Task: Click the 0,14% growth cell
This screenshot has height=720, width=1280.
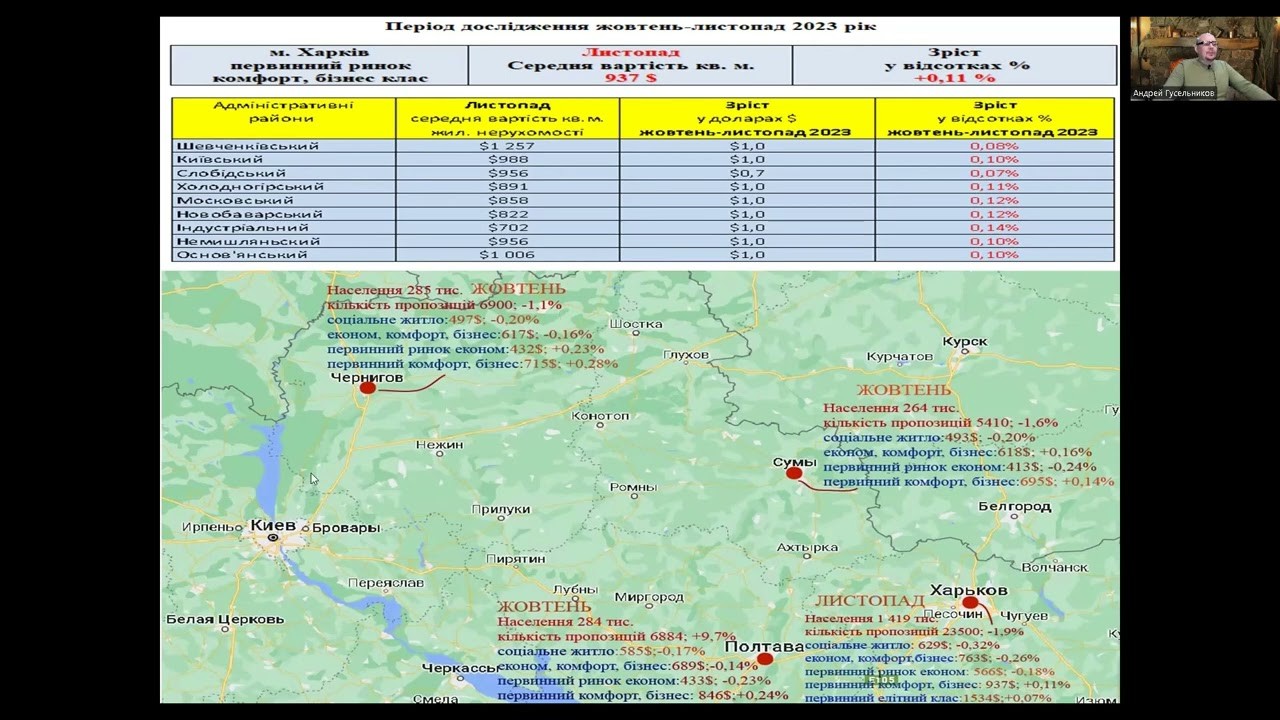Action: coord(994,228)
